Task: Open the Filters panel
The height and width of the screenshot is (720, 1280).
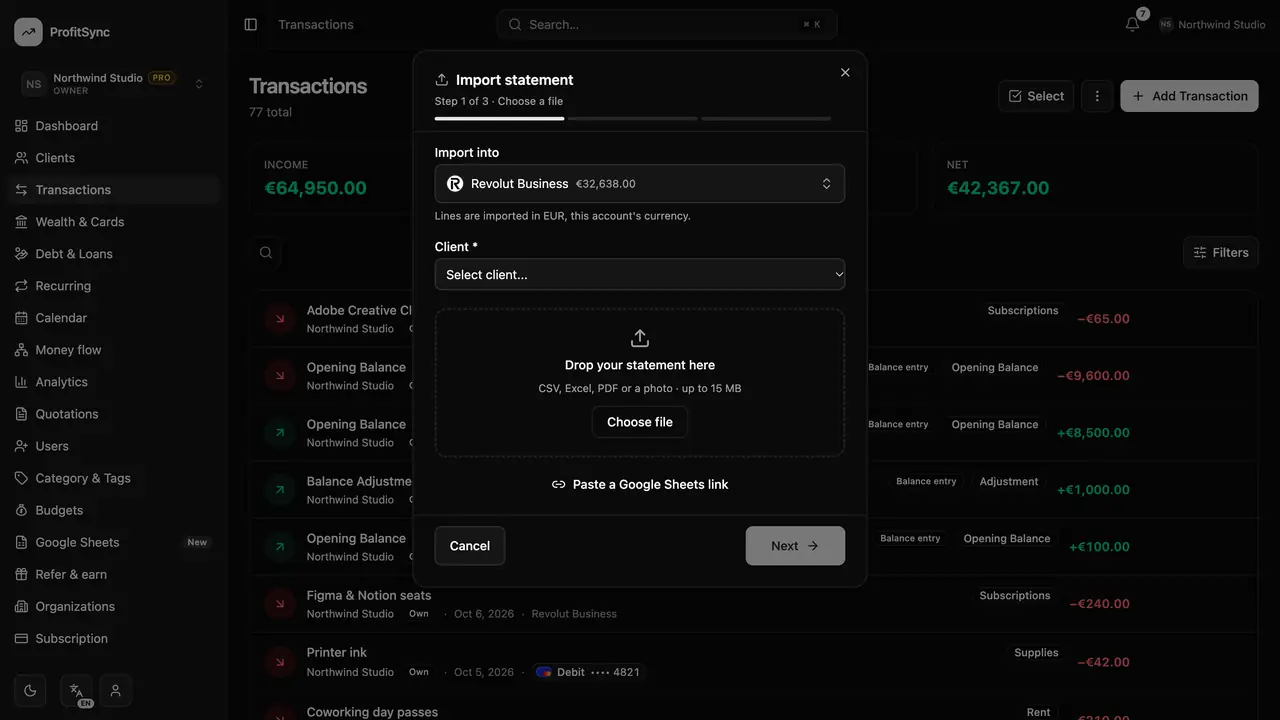Action: tap(1220, 253)
